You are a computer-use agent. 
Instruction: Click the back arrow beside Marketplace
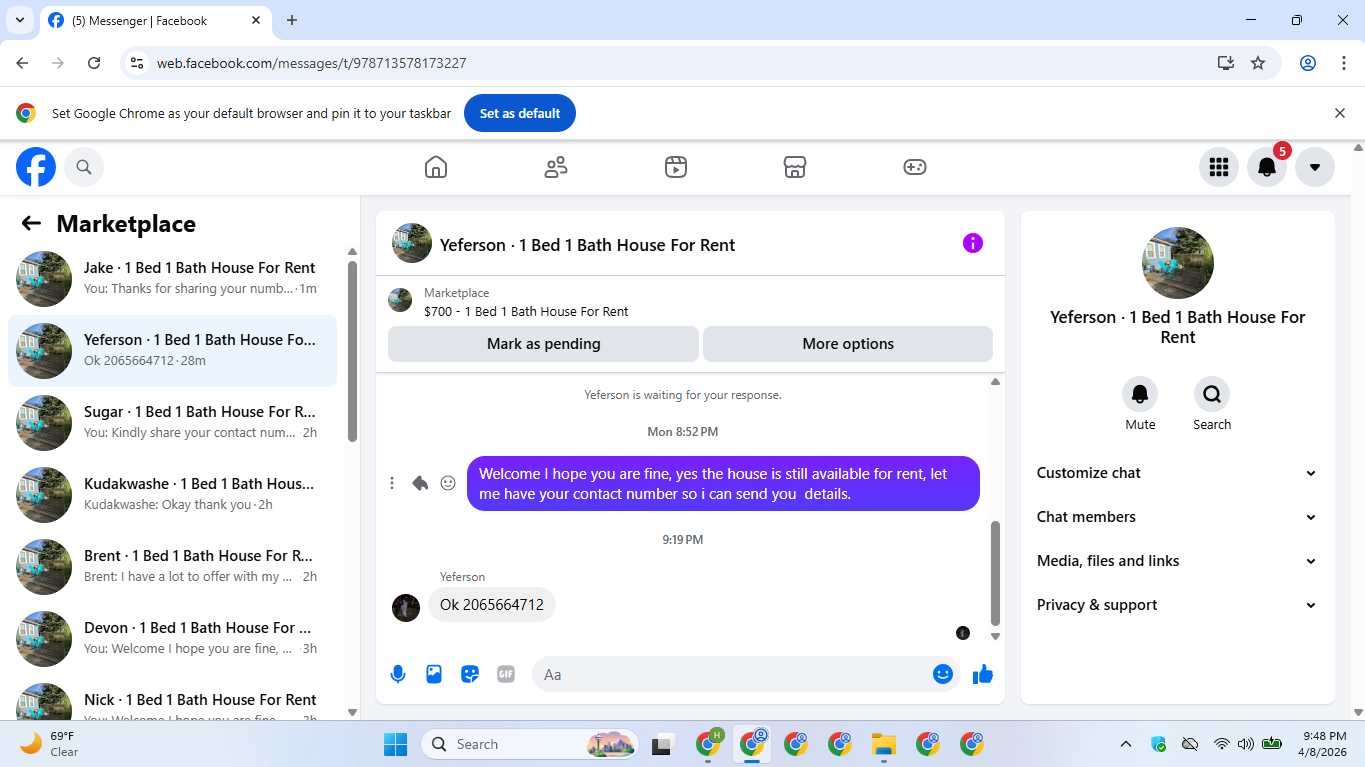click(x=31, y=224)
